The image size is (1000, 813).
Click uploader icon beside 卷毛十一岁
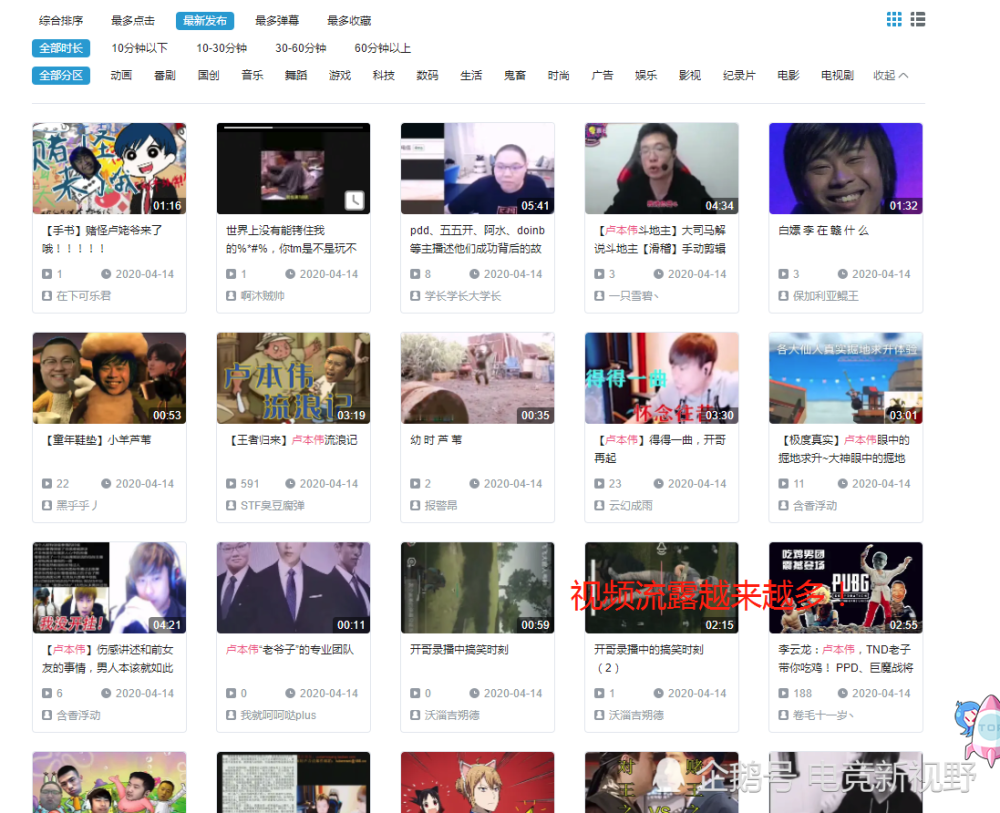pos(783,715)
